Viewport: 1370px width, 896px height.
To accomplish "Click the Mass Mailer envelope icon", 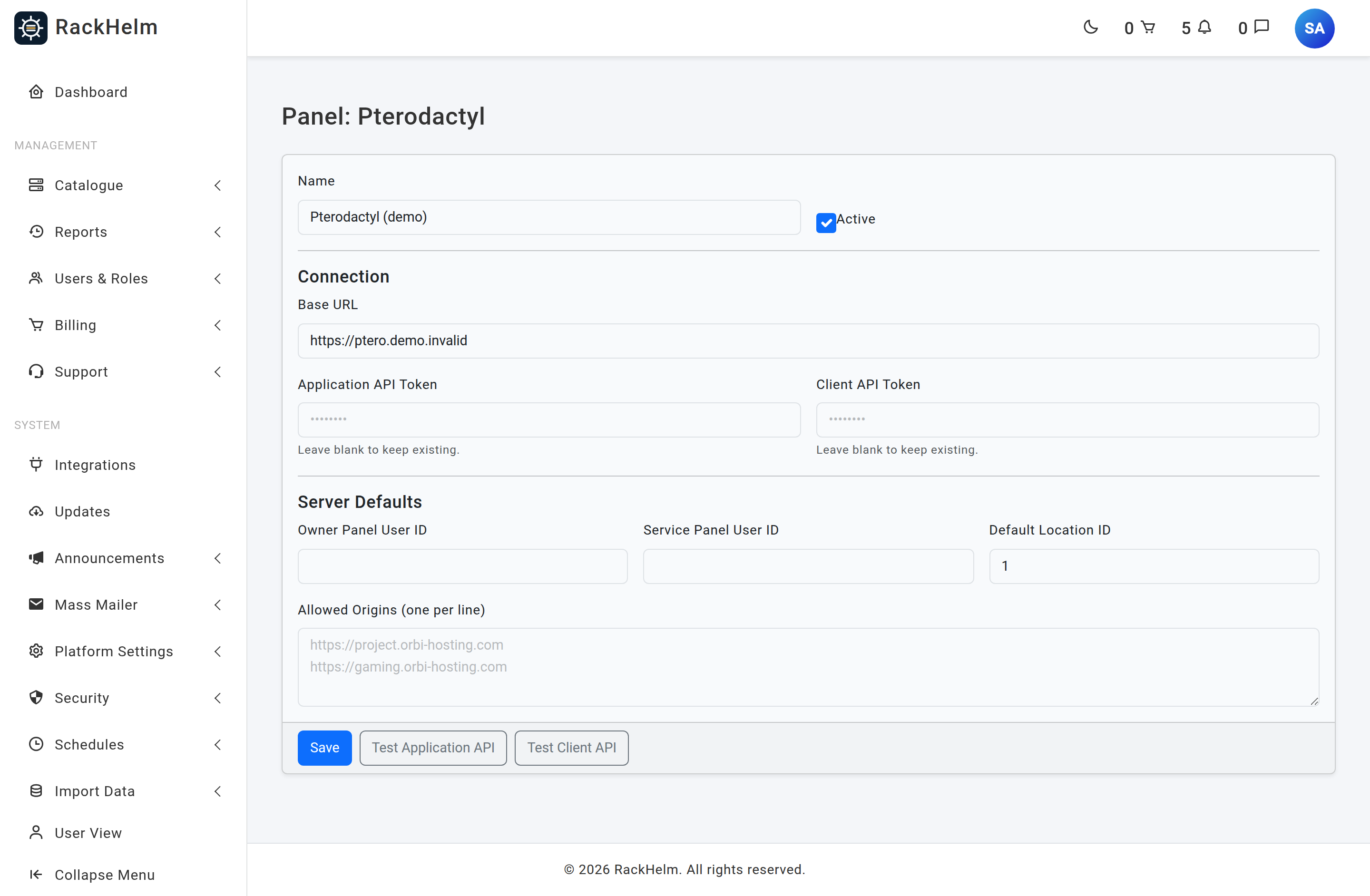I will tap(36, 604).
